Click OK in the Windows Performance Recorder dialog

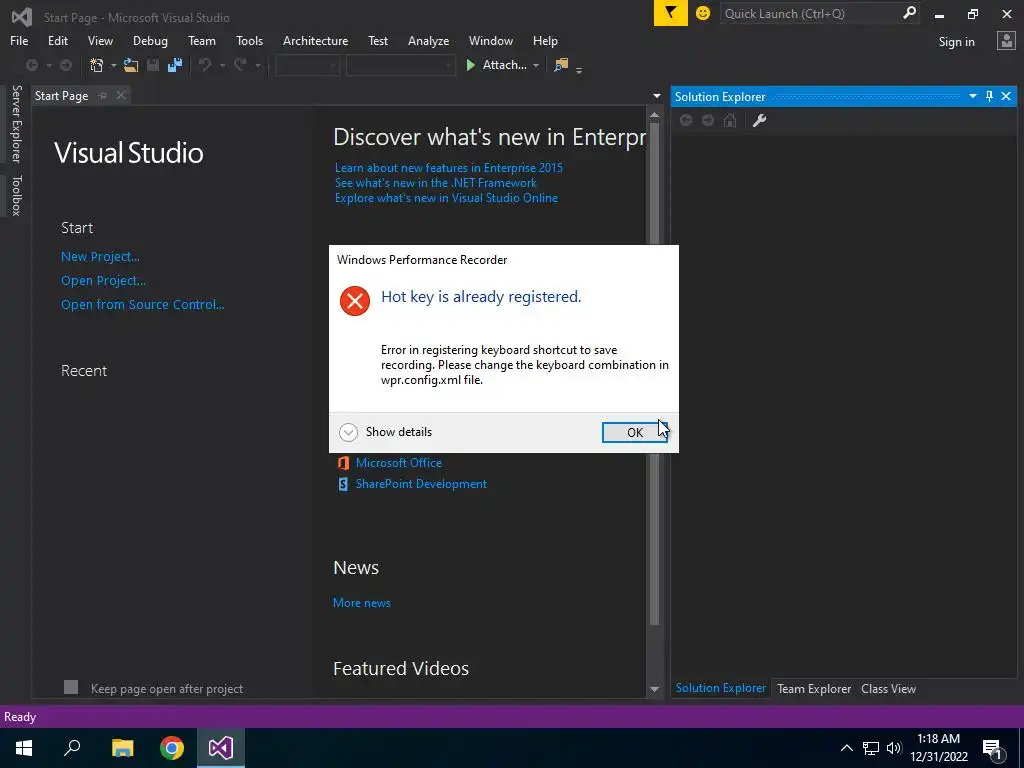click(x=634, y=432)
